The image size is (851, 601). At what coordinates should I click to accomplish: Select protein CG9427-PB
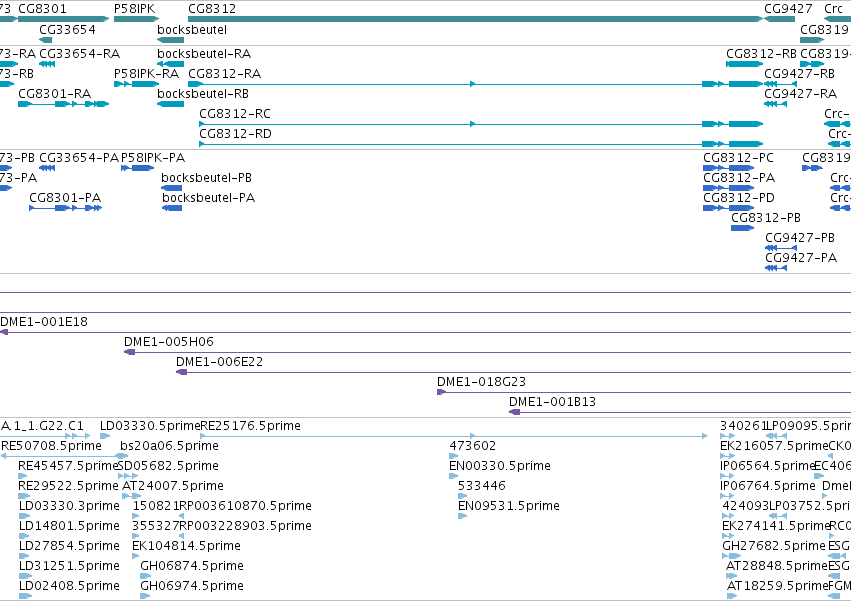(781, 248)
